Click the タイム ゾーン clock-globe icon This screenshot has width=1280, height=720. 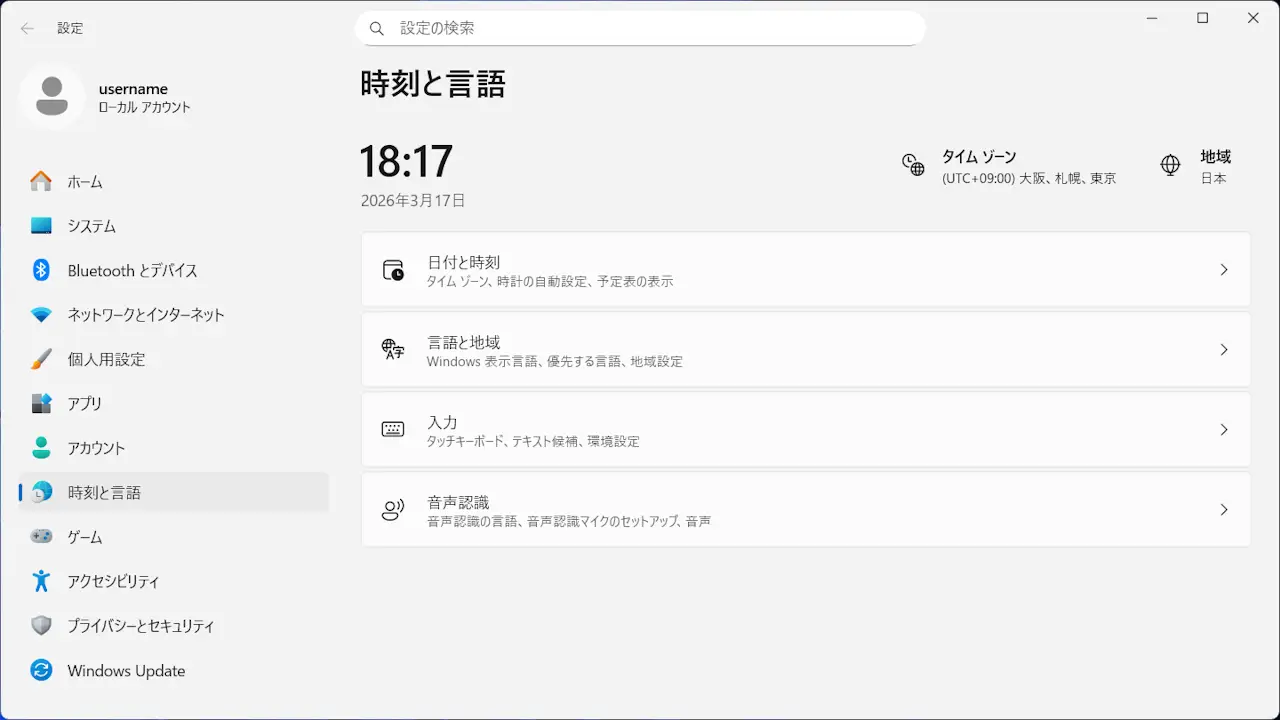(x=913, y=165)
